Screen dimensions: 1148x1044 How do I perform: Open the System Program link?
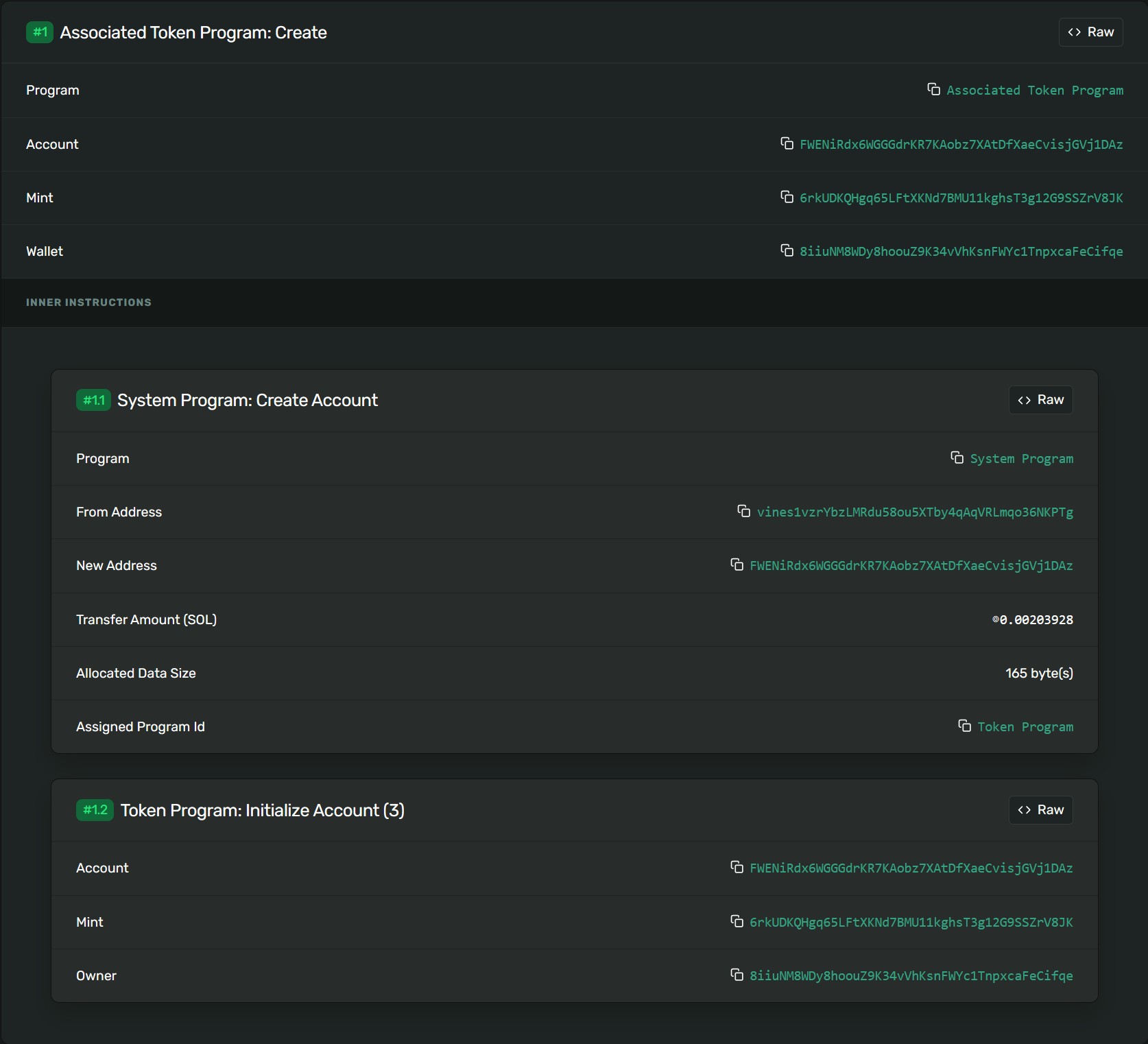(x=1021, y=459)
